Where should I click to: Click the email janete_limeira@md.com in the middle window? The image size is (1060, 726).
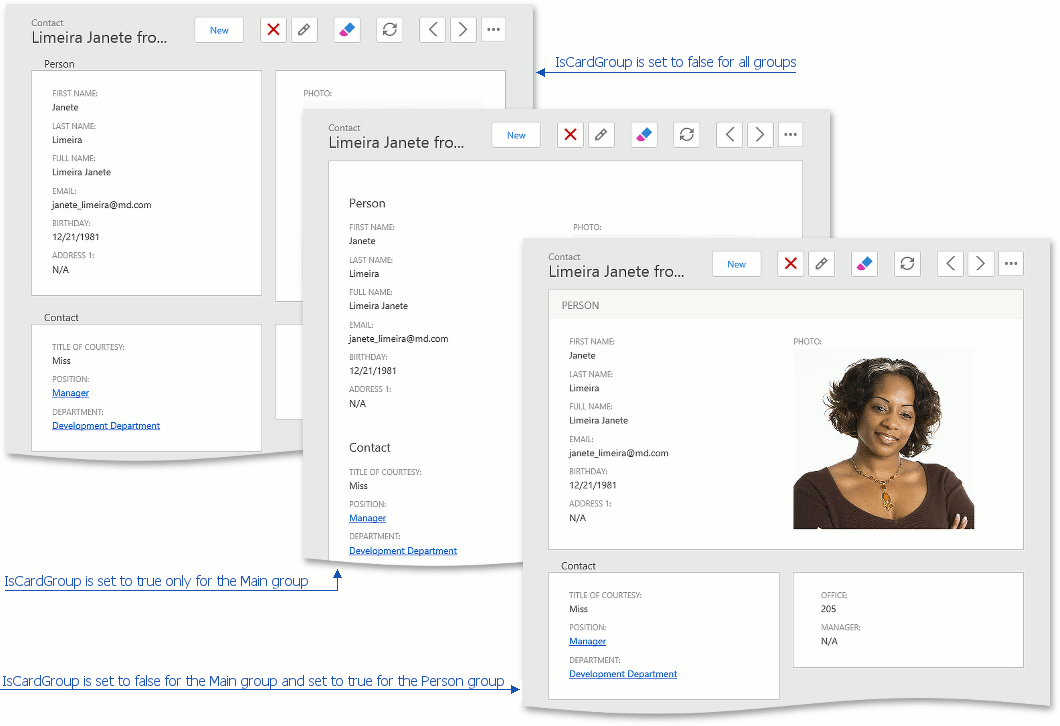pos(399,339)
